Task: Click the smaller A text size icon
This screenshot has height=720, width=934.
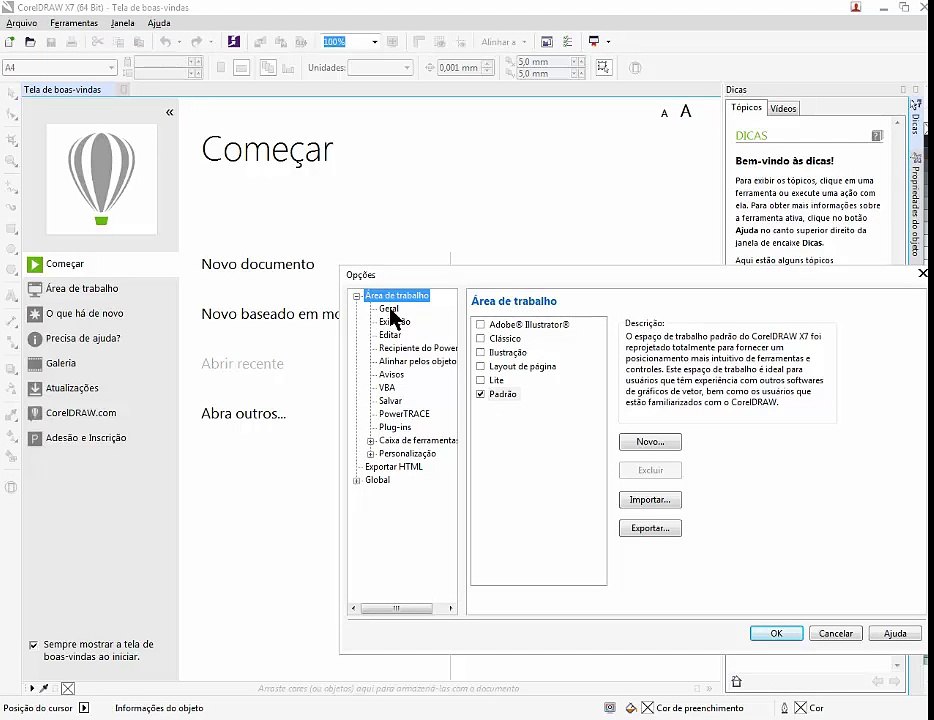Action: 664,114
